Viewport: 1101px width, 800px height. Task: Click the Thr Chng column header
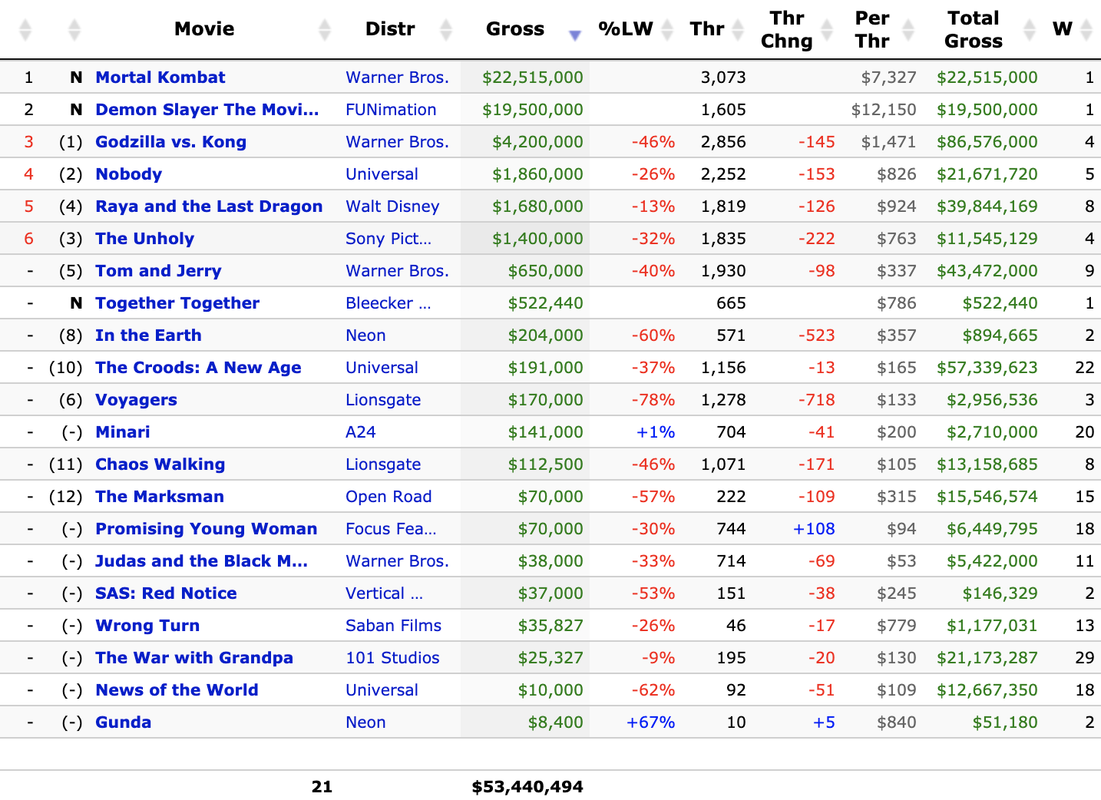786,29
